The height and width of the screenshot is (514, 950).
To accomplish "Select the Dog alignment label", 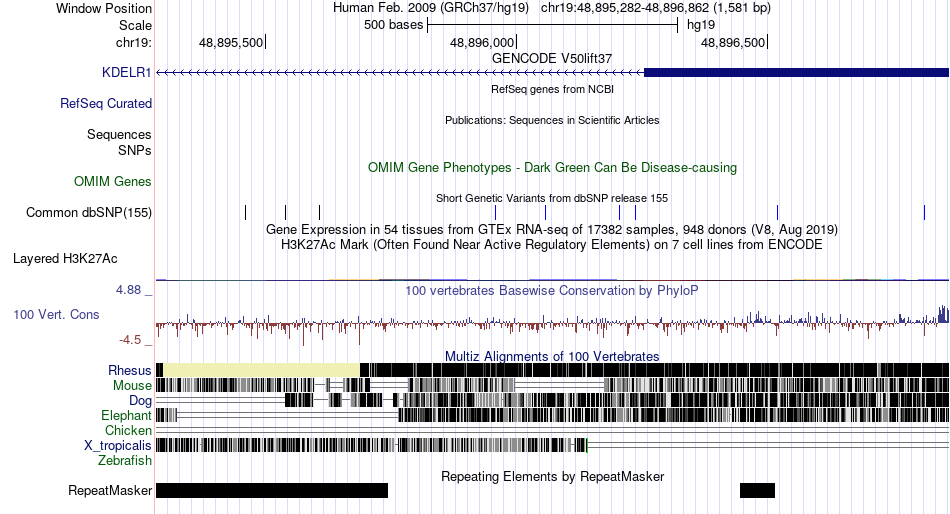I will pyautogui.click(x=140, y=401).
